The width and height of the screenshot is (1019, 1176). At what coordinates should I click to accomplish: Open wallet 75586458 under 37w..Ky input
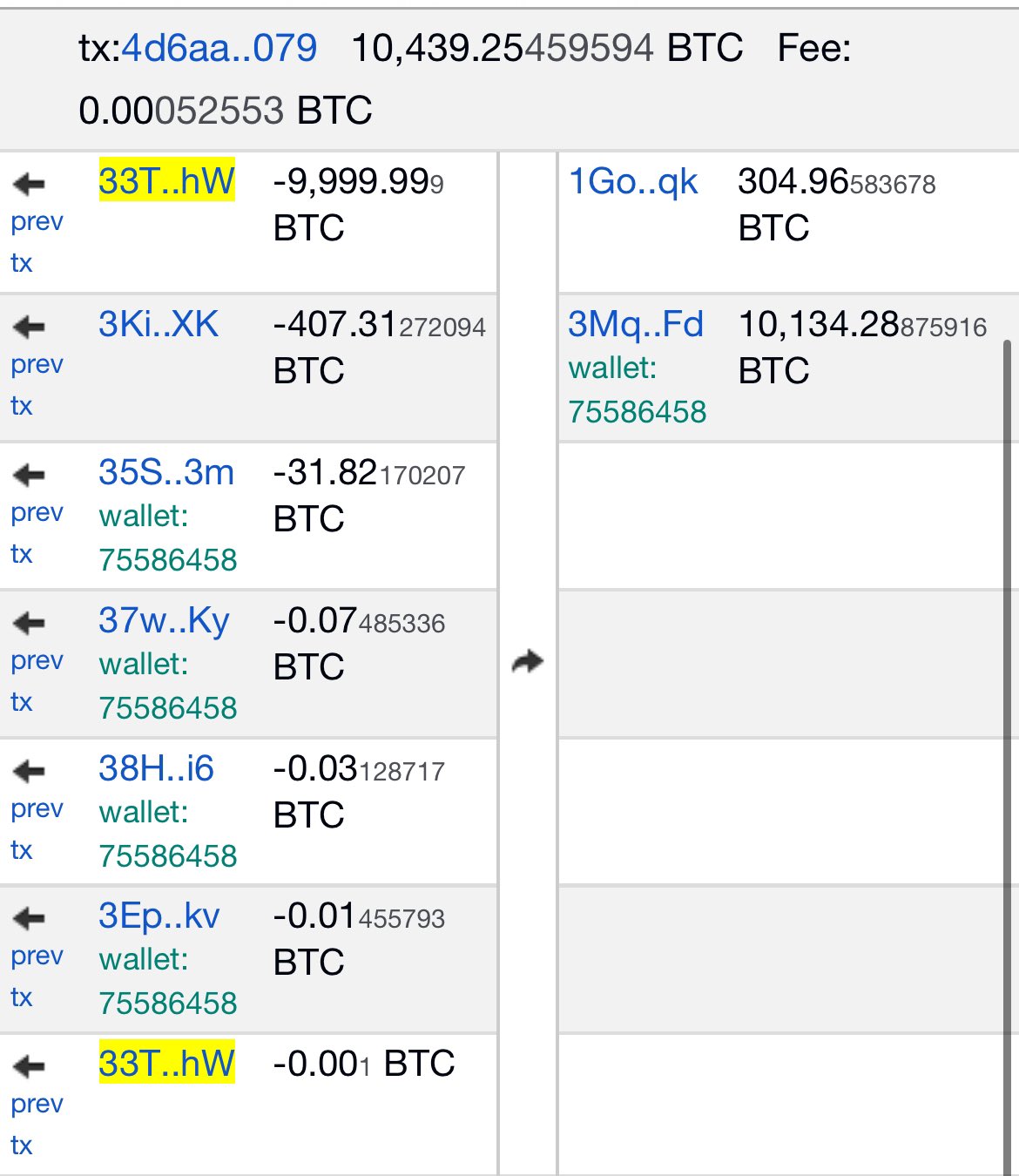click(167, 707)
